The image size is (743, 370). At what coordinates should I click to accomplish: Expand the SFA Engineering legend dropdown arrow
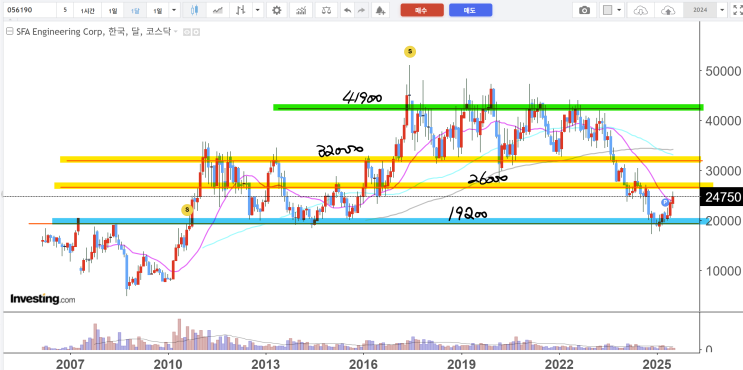click(x=176, y=32)
